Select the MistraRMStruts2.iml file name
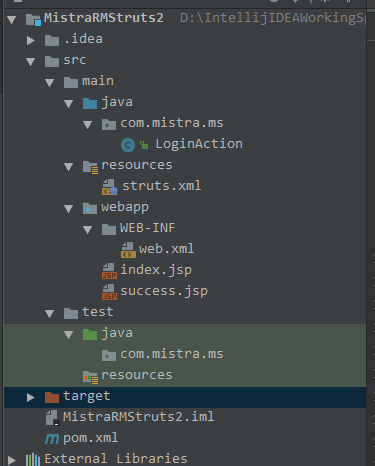The image size is (375, 466). 138,417
